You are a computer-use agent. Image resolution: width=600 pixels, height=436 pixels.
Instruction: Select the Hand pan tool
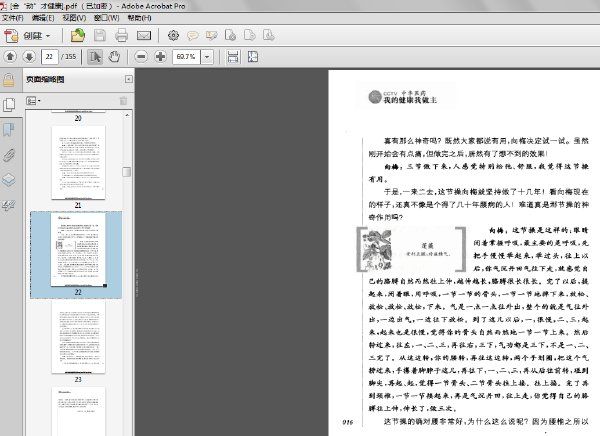(x=114, y=57)
